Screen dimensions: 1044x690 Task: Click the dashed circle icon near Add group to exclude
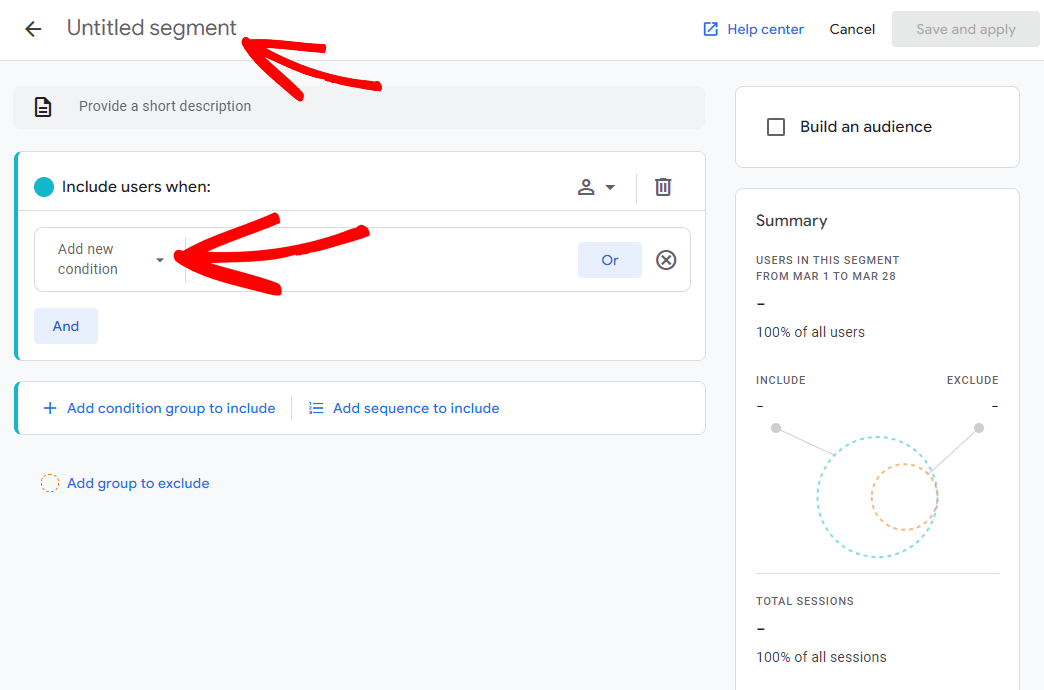click(x=50, y=483)
